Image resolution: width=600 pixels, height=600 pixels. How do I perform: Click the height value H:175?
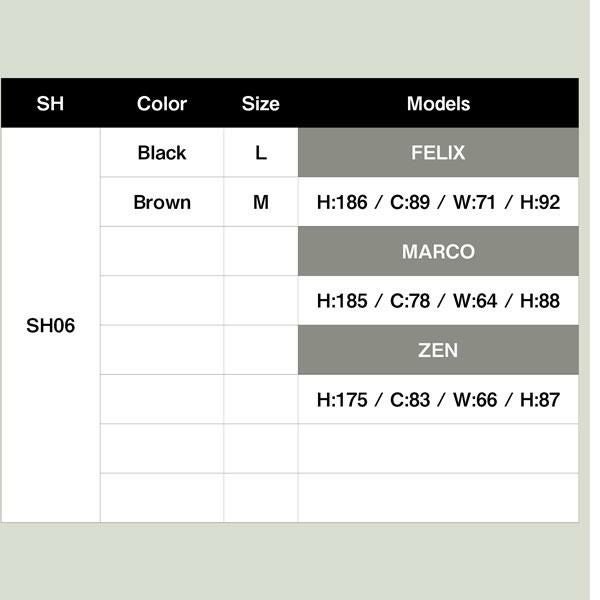point(342,400)
